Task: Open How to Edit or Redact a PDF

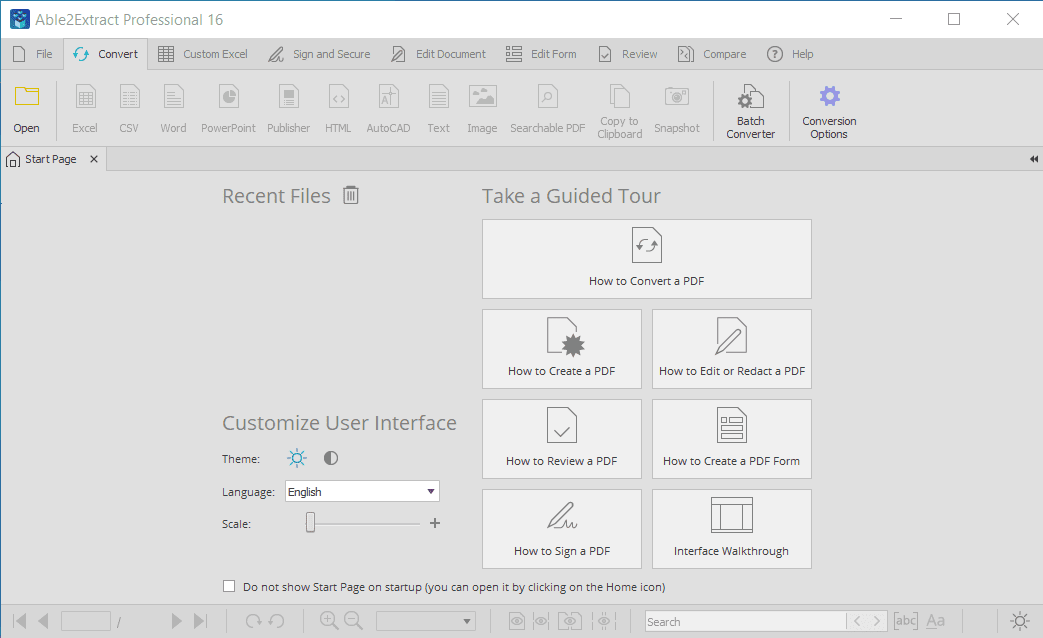Action: 732,349
